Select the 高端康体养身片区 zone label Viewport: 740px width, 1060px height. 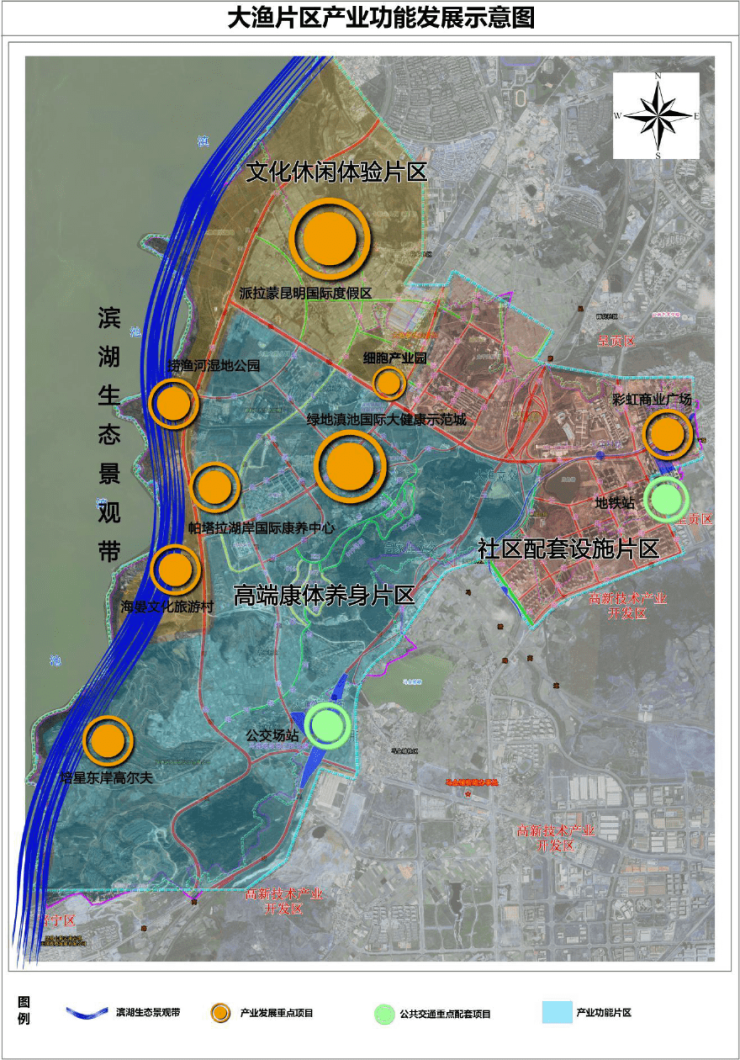pos(323,596)
